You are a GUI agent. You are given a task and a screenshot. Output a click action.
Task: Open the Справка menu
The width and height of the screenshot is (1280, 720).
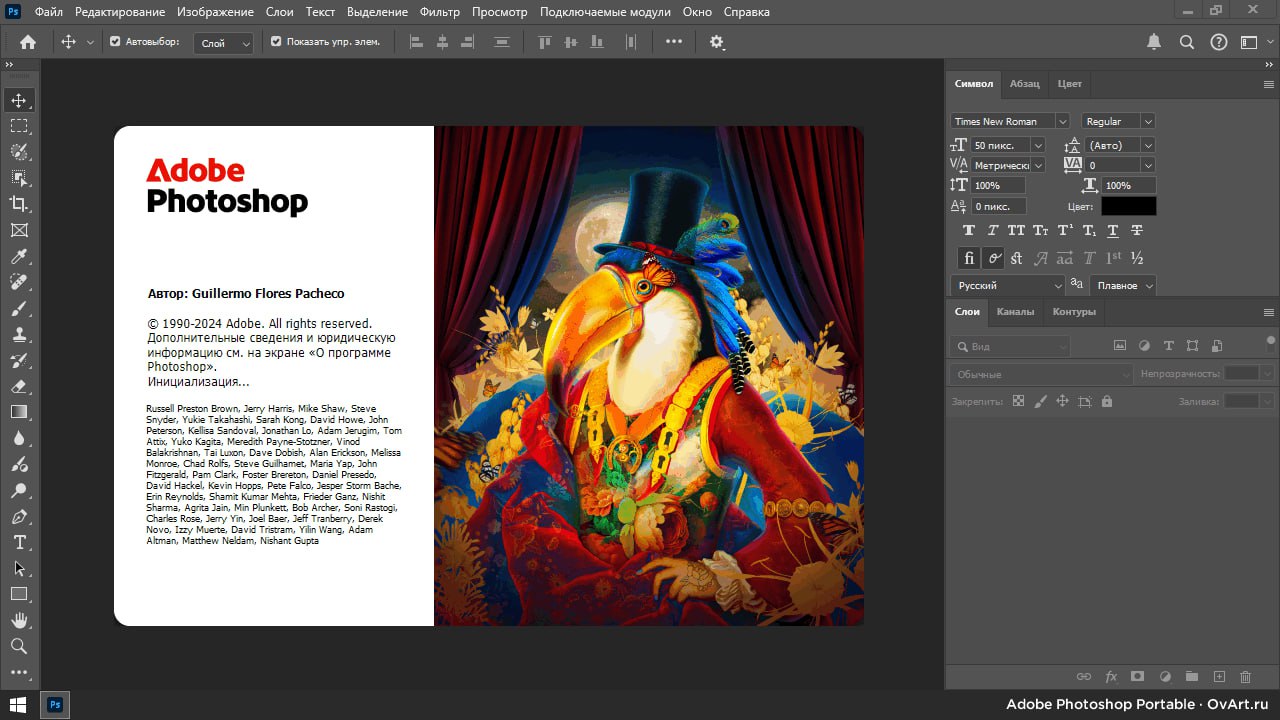pyautogui.click(x=746, y=12)
